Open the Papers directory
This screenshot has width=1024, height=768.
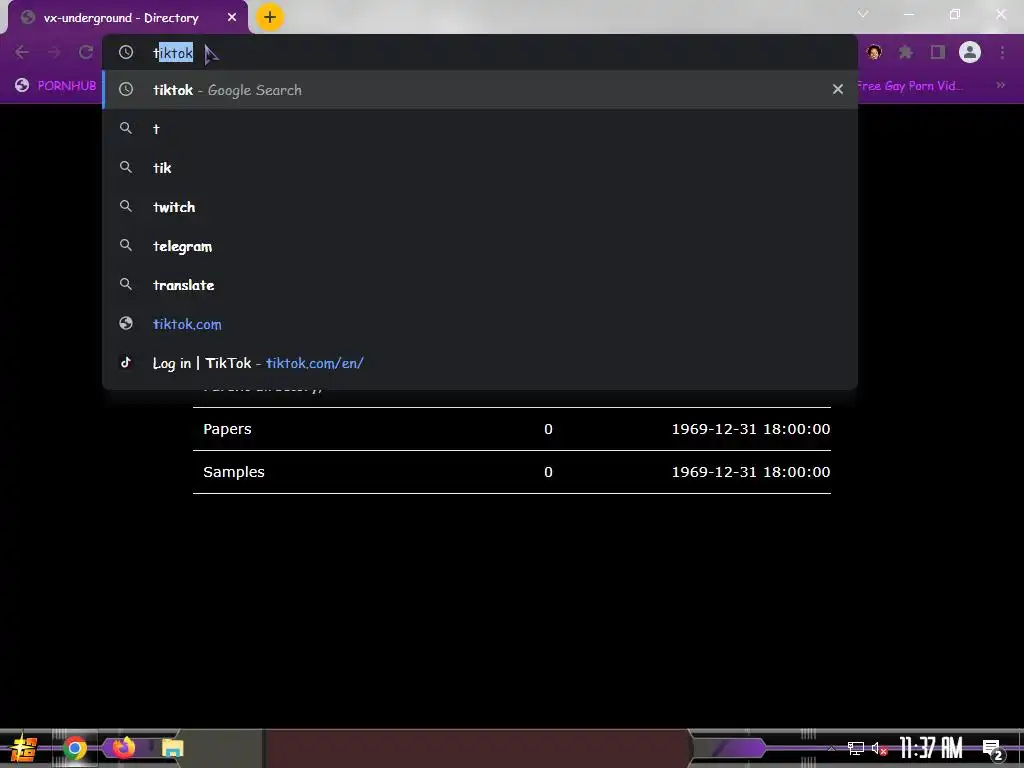point(227,429)
